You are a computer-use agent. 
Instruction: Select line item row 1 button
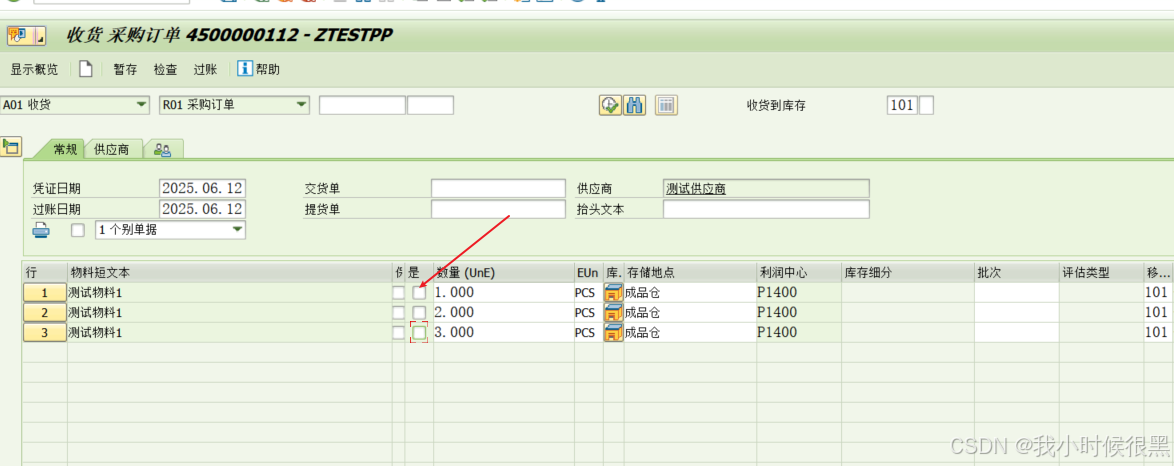[x=45, y=292]
